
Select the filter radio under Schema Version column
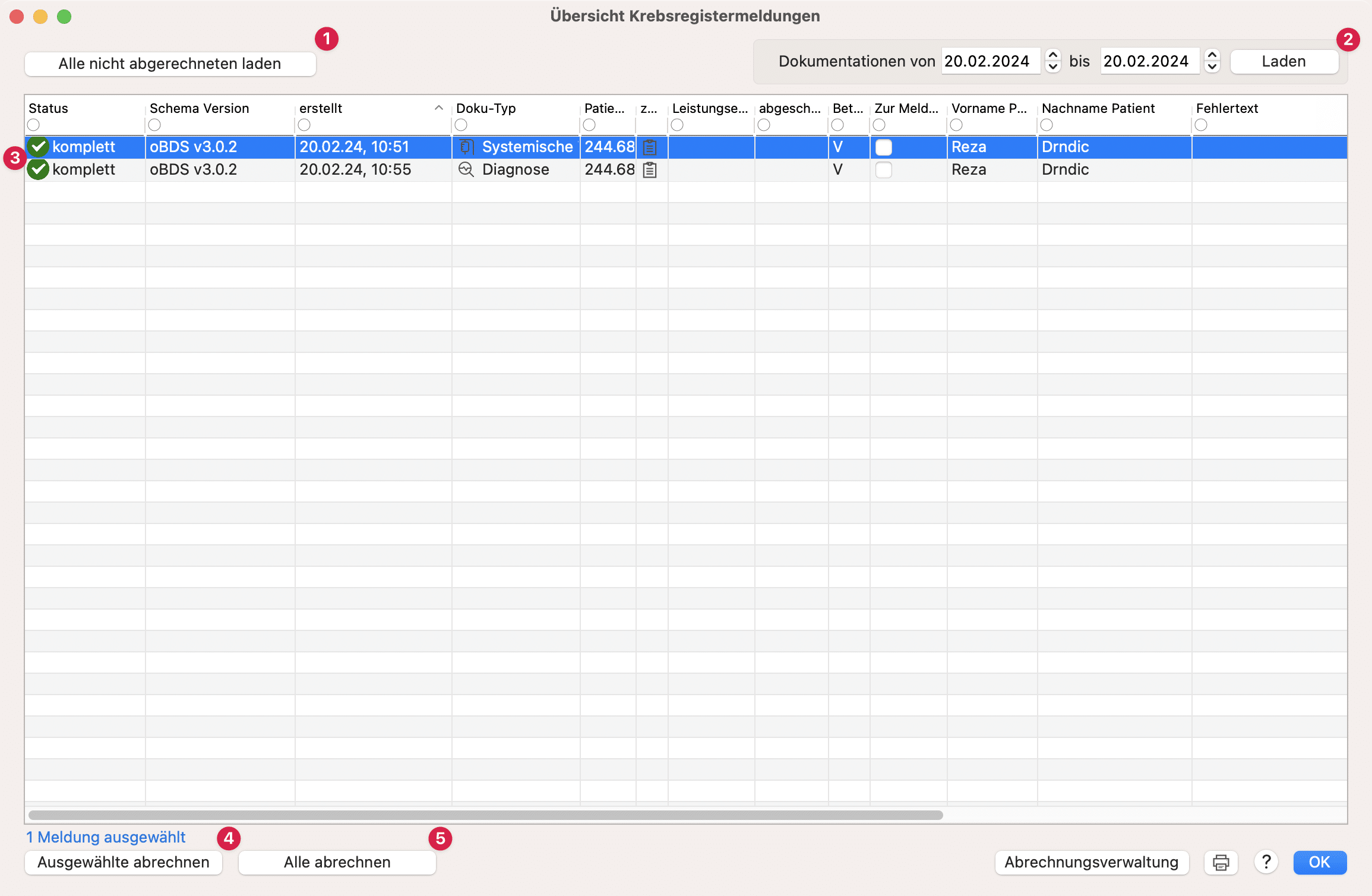point(154,125)
